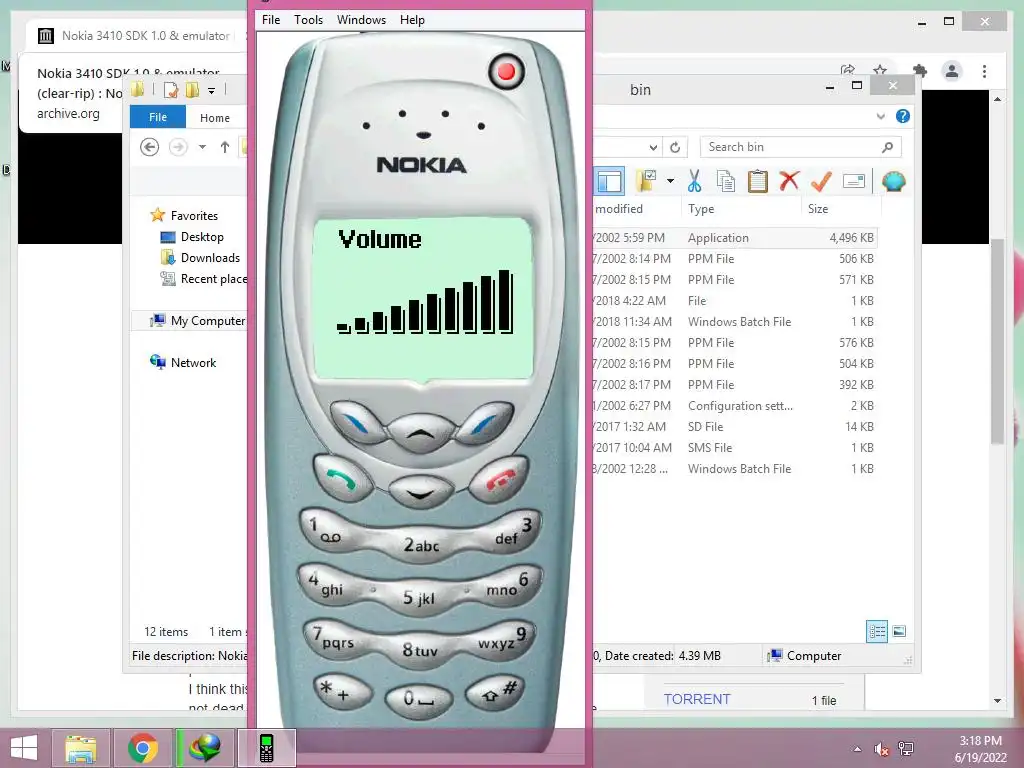1024x768 pixels.
Task: Click the Paste clipboard icon in Explorer toolbar
Action: coord(758,181)
